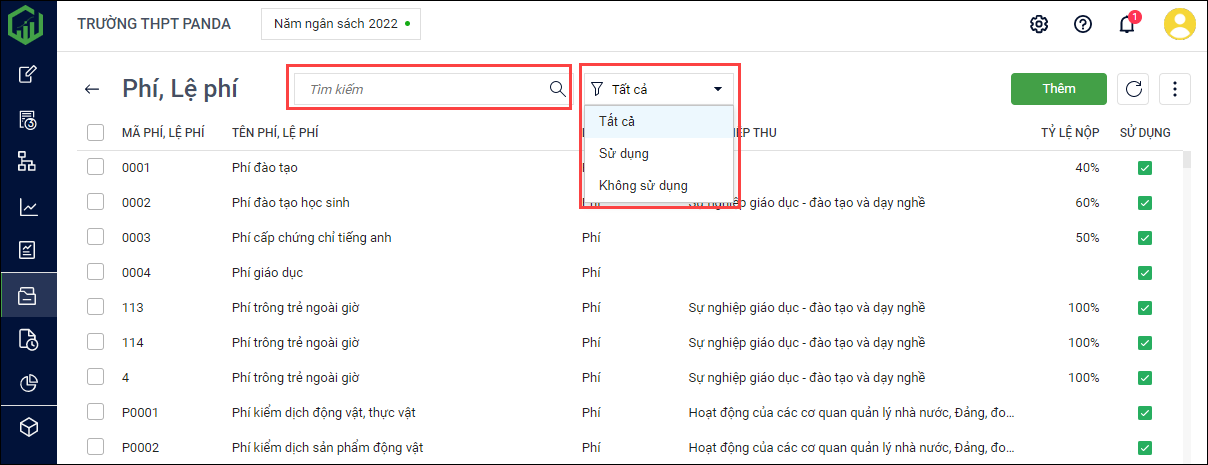
Task: Choose Sử dụng from the filter list
Action: coord(624,153)
